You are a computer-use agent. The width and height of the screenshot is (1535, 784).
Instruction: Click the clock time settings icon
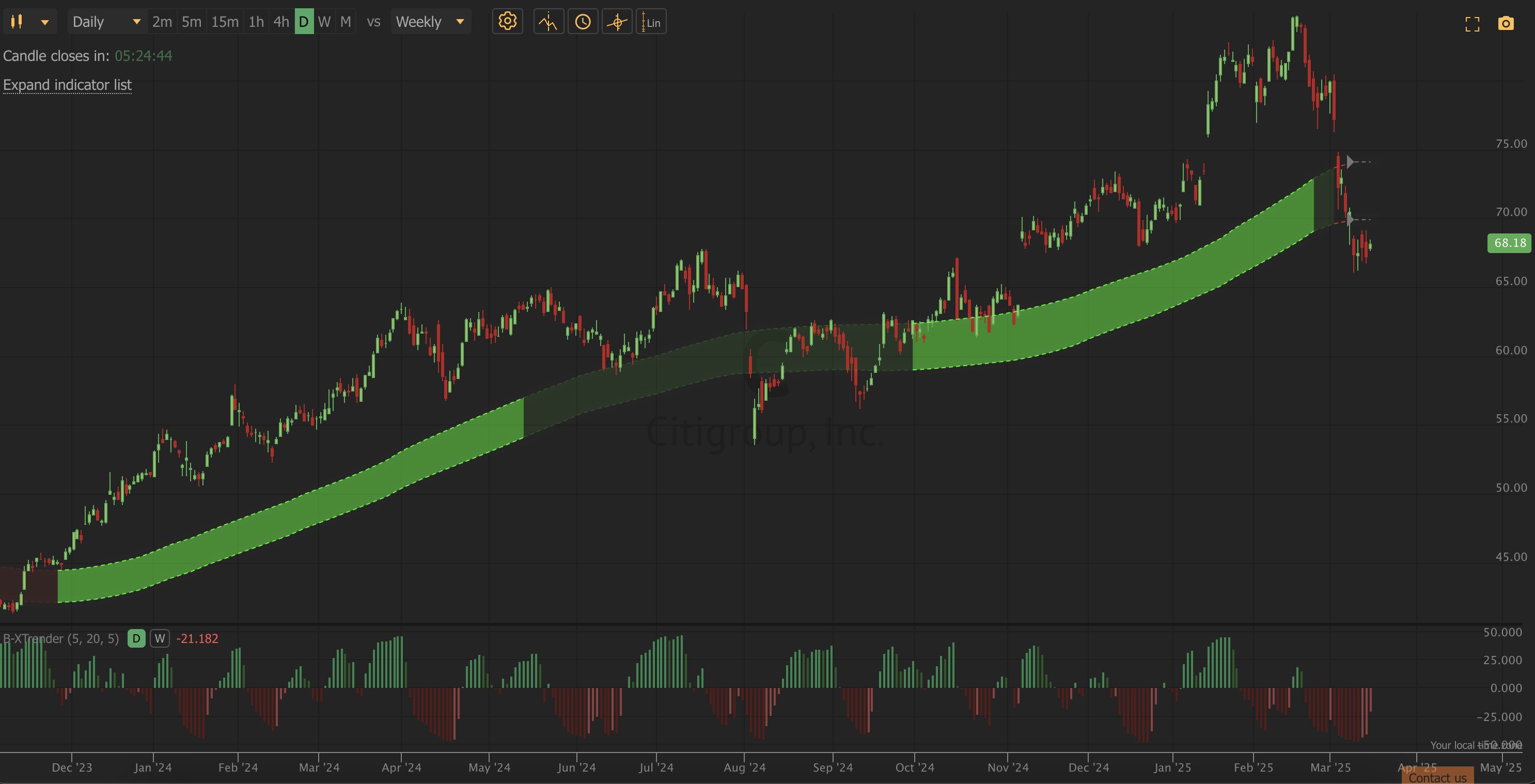pyautogui.click(x=582, y=22)
